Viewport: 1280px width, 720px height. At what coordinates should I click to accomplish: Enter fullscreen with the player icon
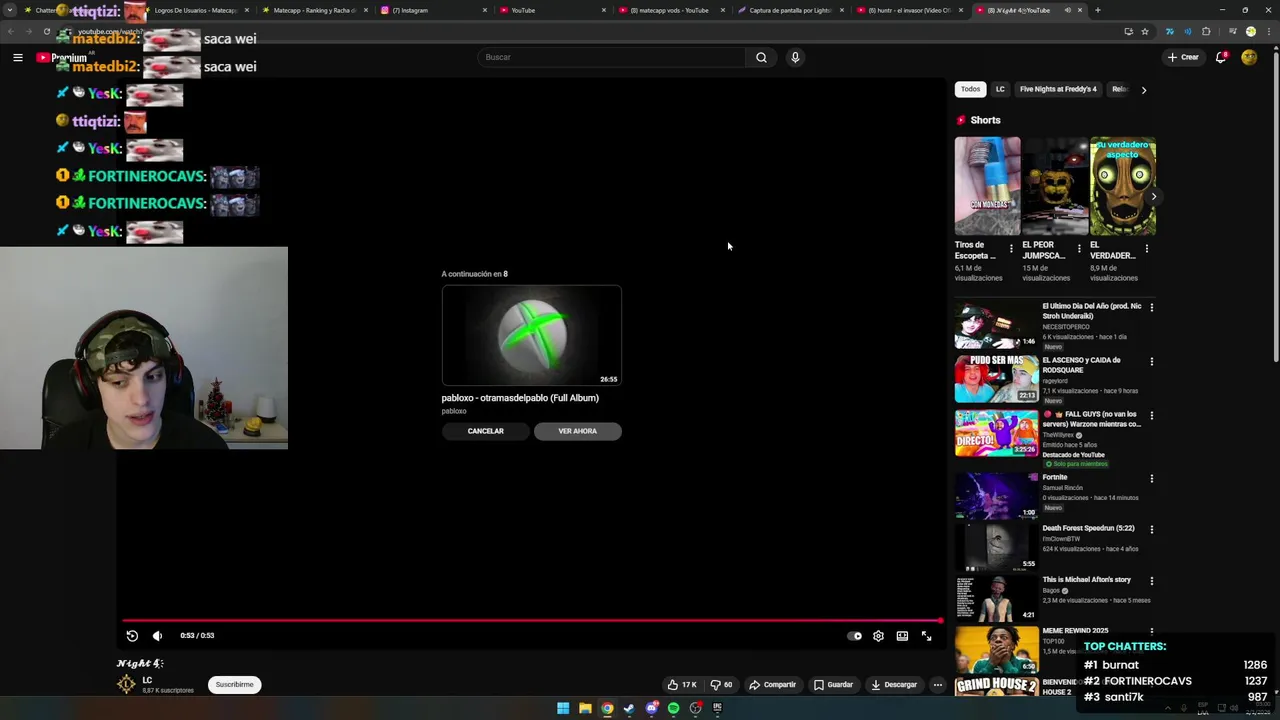tap(927, 636)
